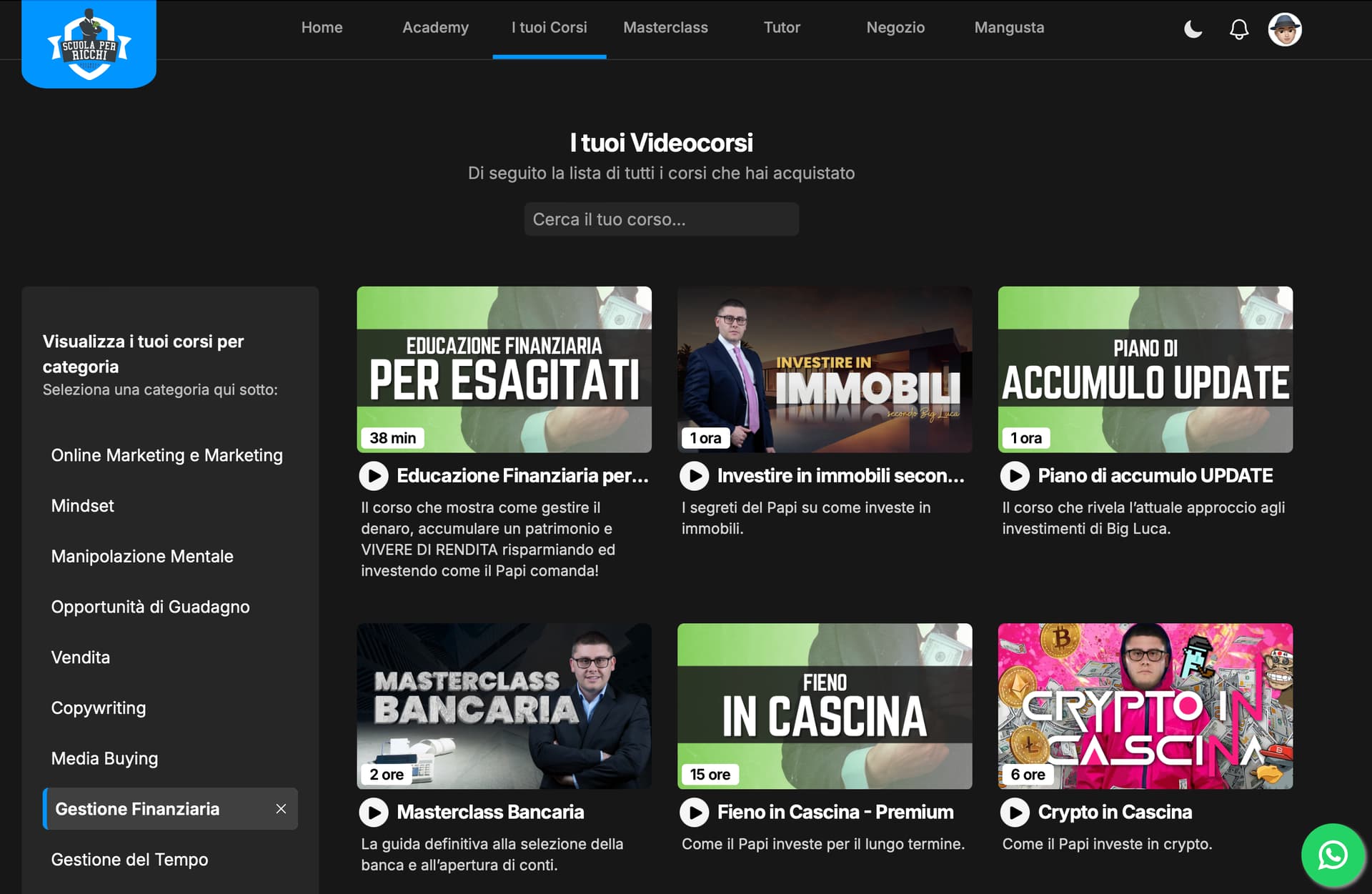
Task: Switch to the Masterclass tab
Action: coord(665,28)
